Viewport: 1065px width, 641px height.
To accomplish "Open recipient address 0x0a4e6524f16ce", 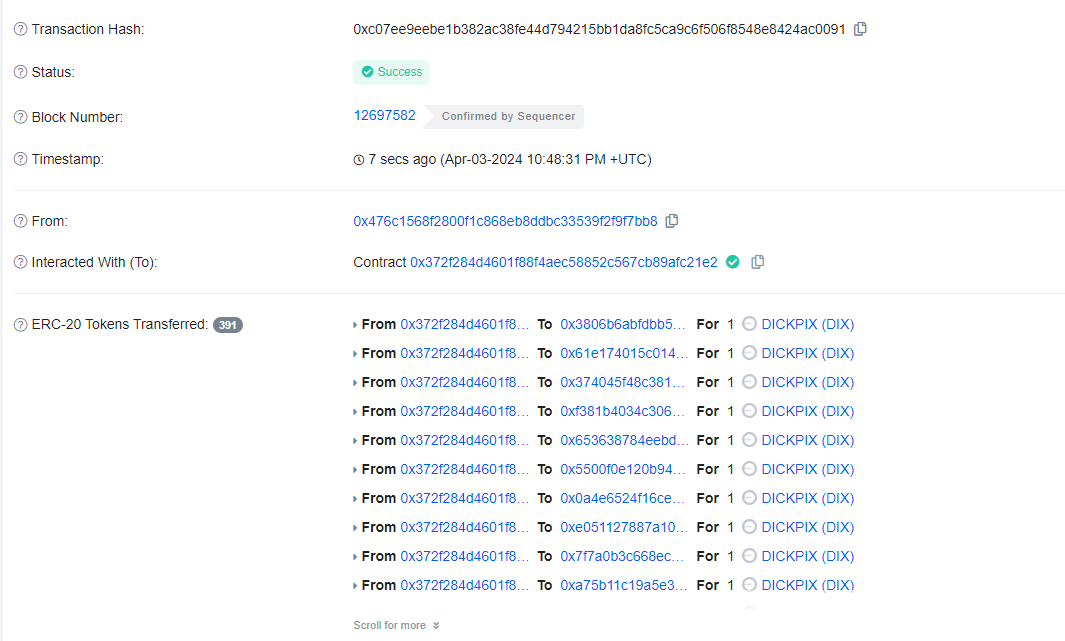I will point(624,498).
